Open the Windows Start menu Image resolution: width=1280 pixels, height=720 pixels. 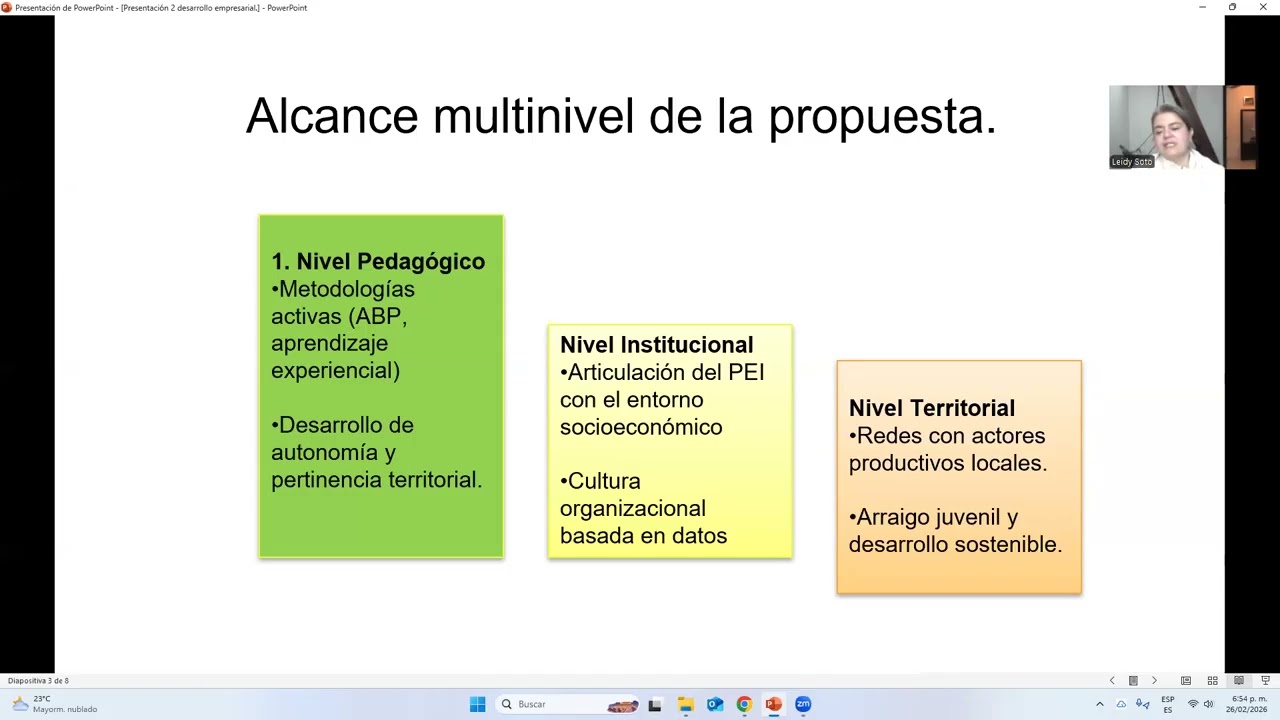[477, 704]
